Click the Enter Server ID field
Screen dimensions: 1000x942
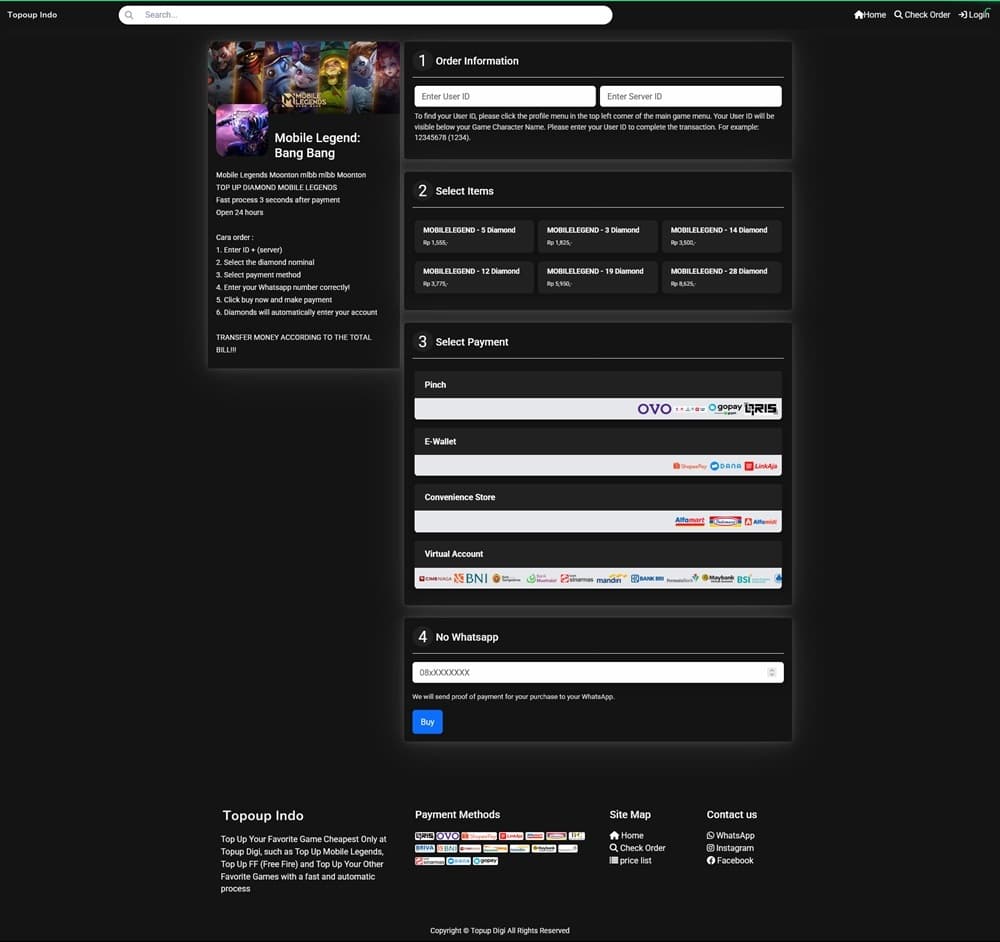tap(690, 97)
